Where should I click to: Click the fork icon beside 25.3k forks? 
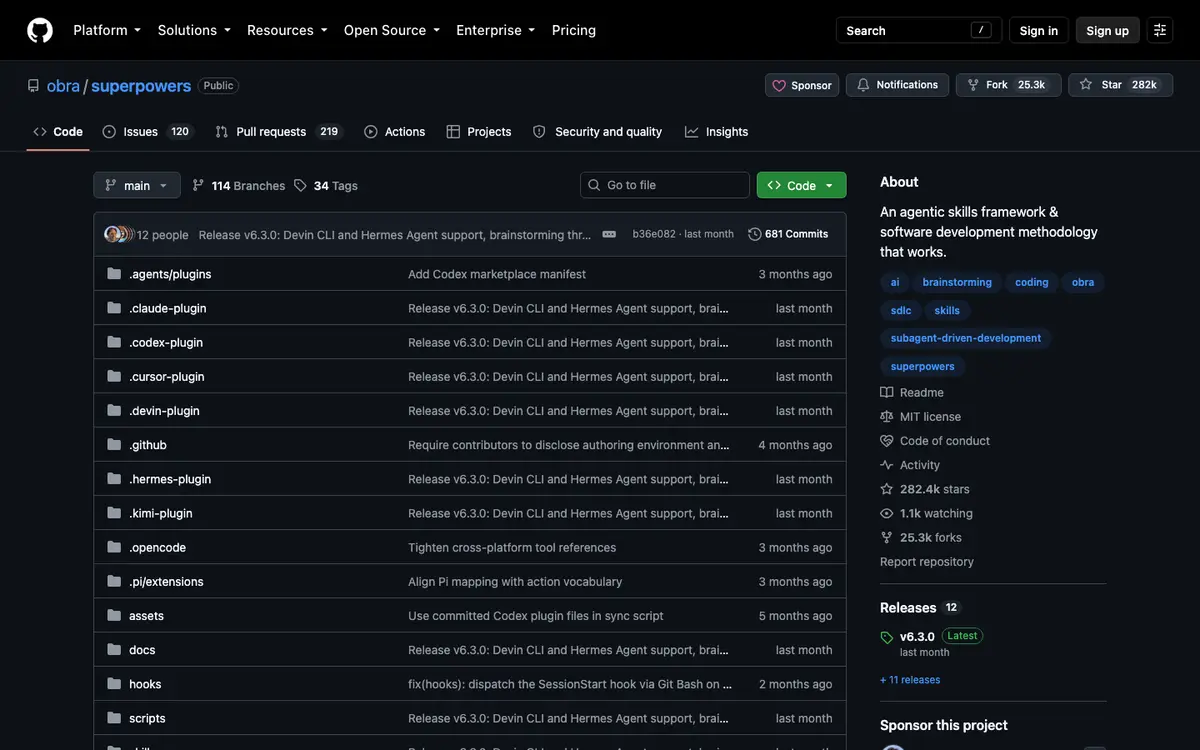[x=887, y=537]
